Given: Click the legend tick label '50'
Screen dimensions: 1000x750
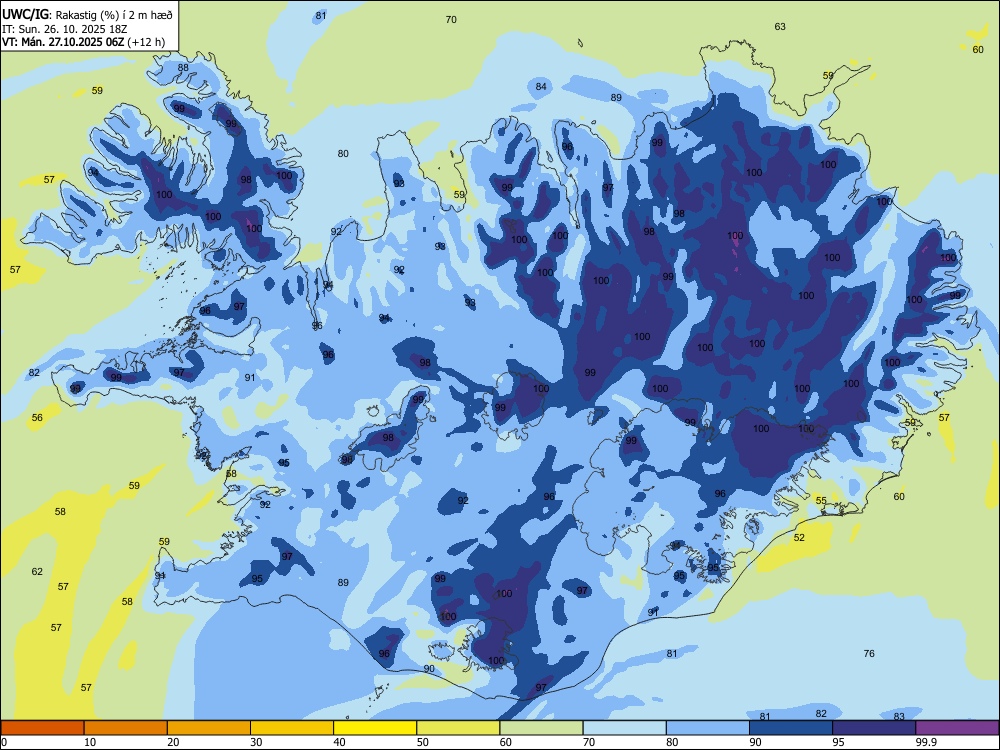Looking at the screenshot, I should [423, 742].
